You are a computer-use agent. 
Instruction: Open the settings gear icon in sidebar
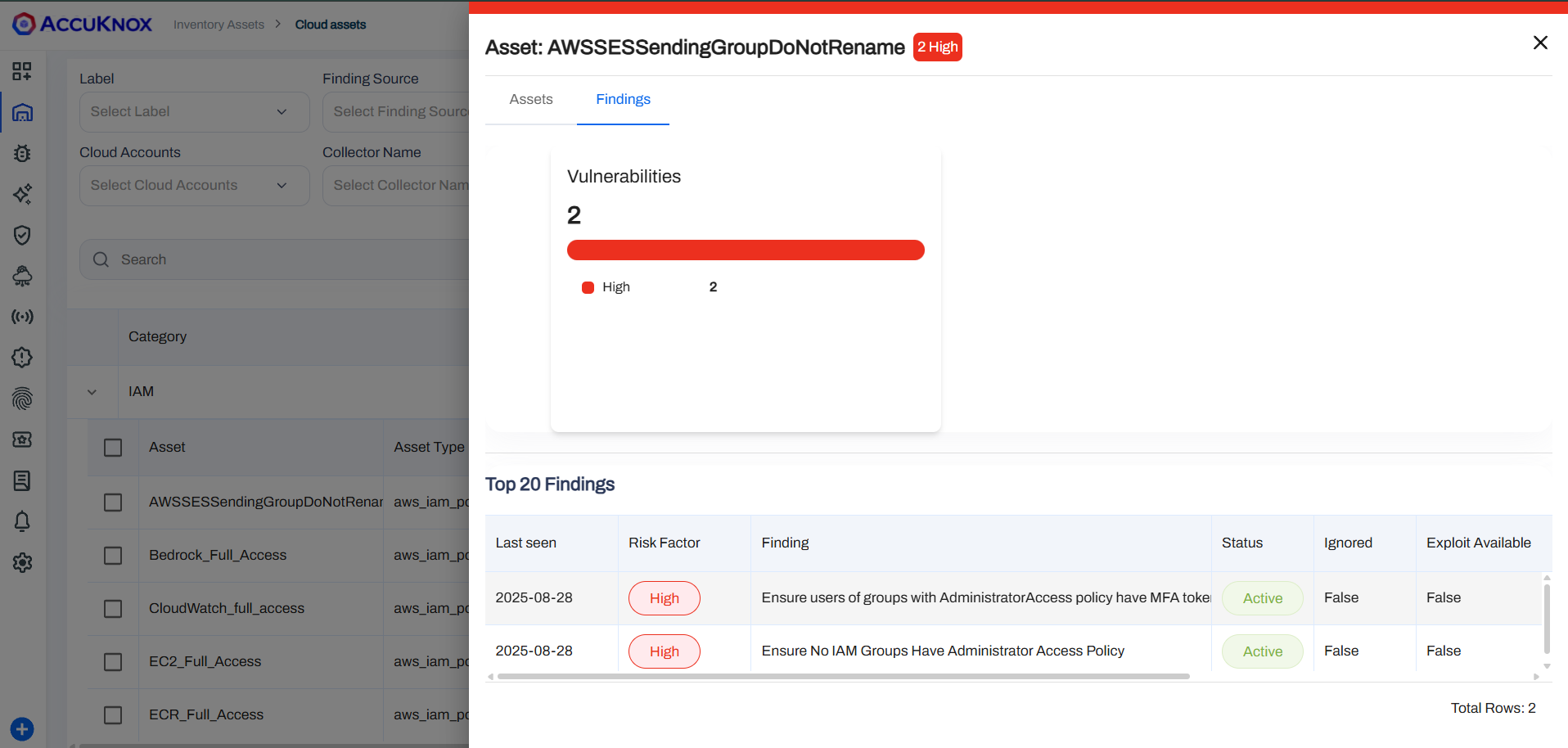pyautogui.click(x=22, y=562)
